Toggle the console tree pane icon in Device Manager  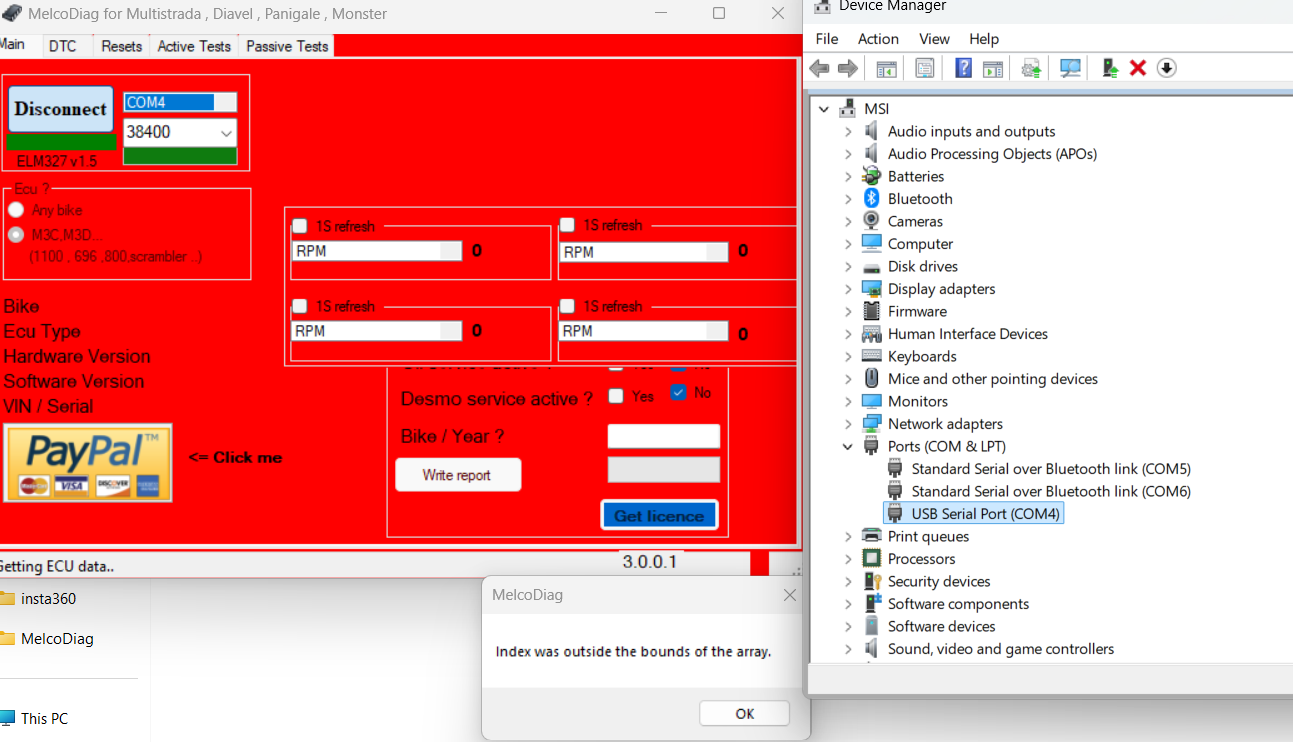pos(886,68)
